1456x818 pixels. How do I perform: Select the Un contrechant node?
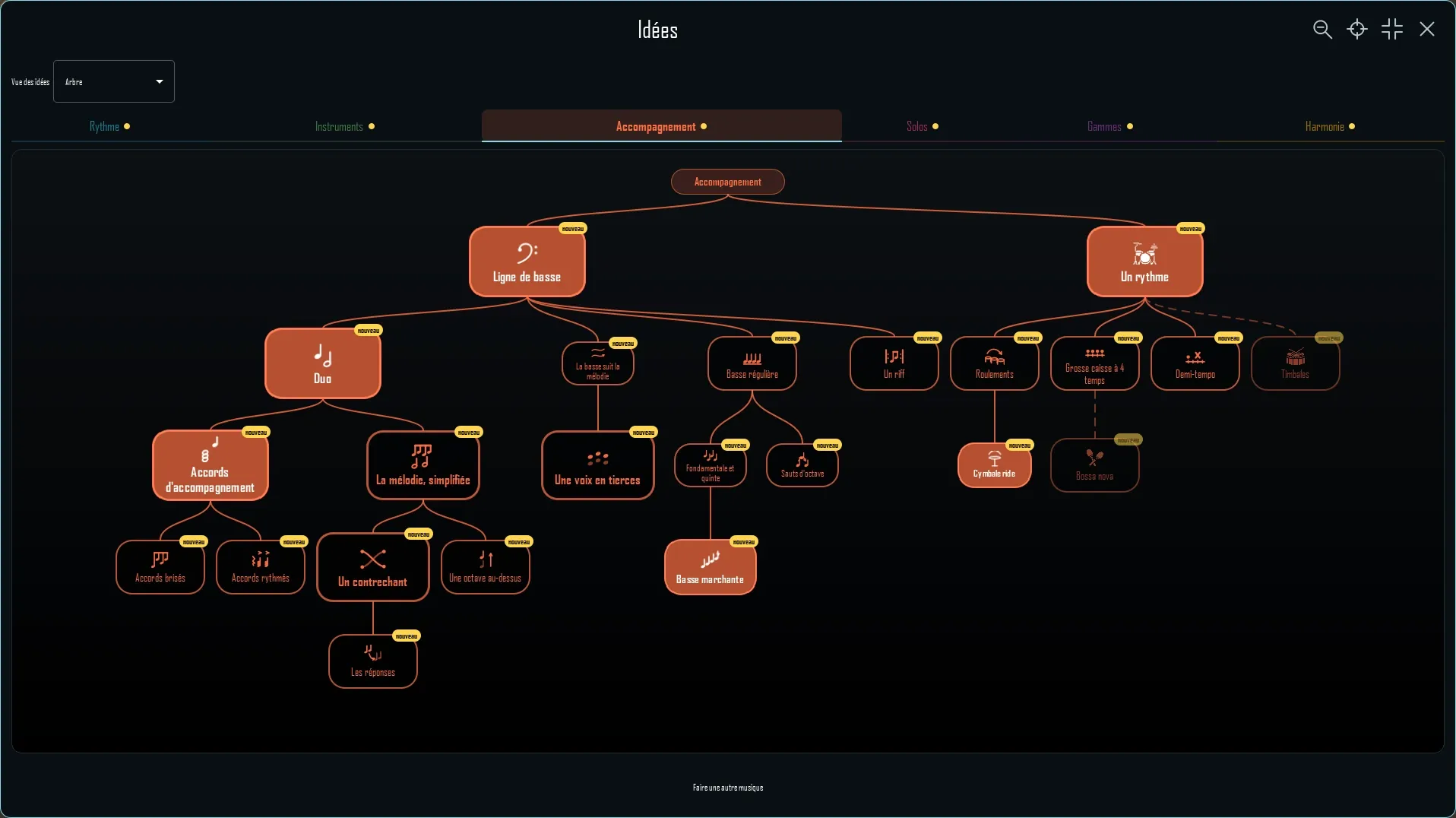372,567
